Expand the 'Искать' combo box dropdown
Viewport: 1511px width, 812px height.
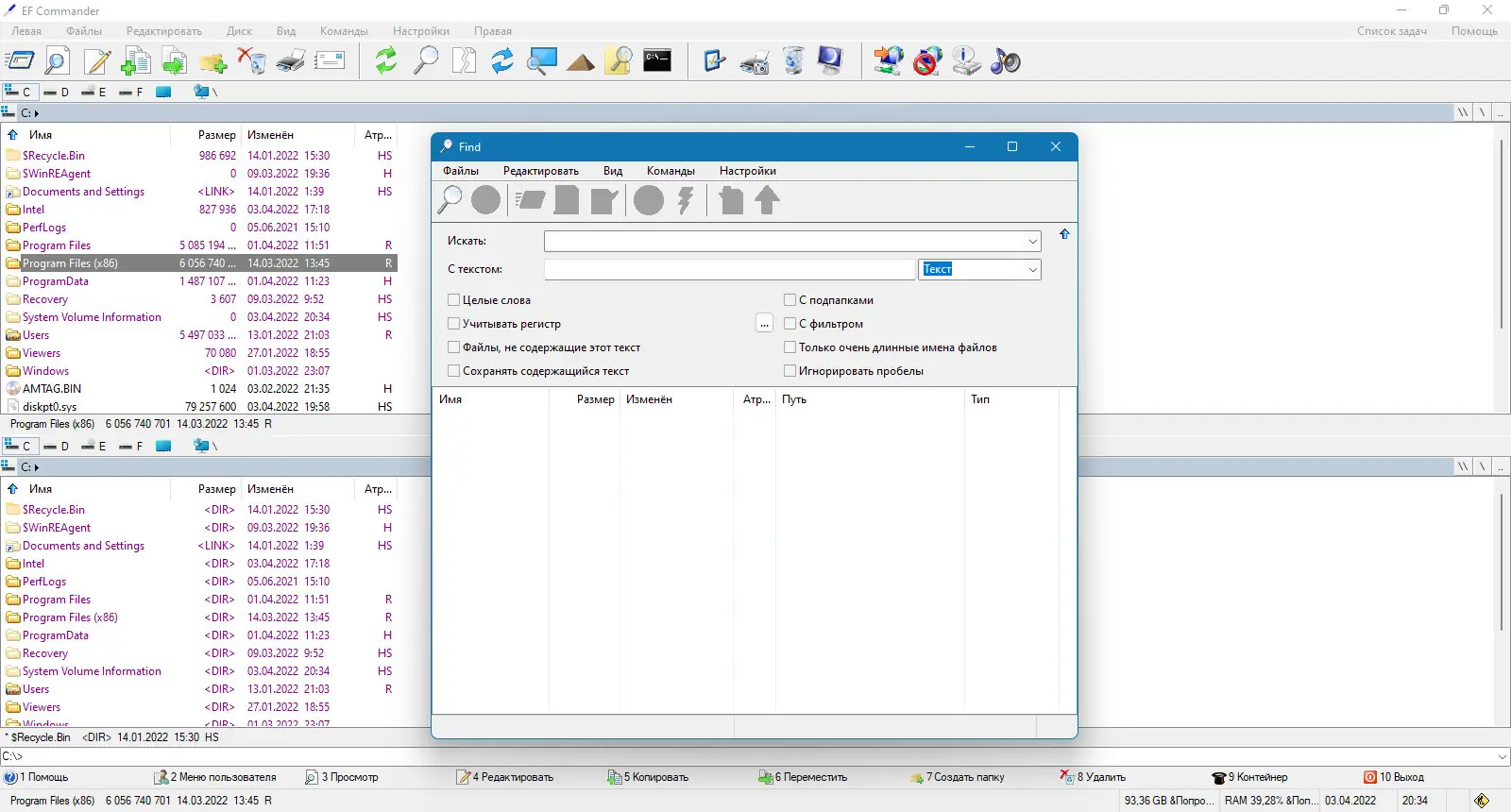[x=1032, y=242]
